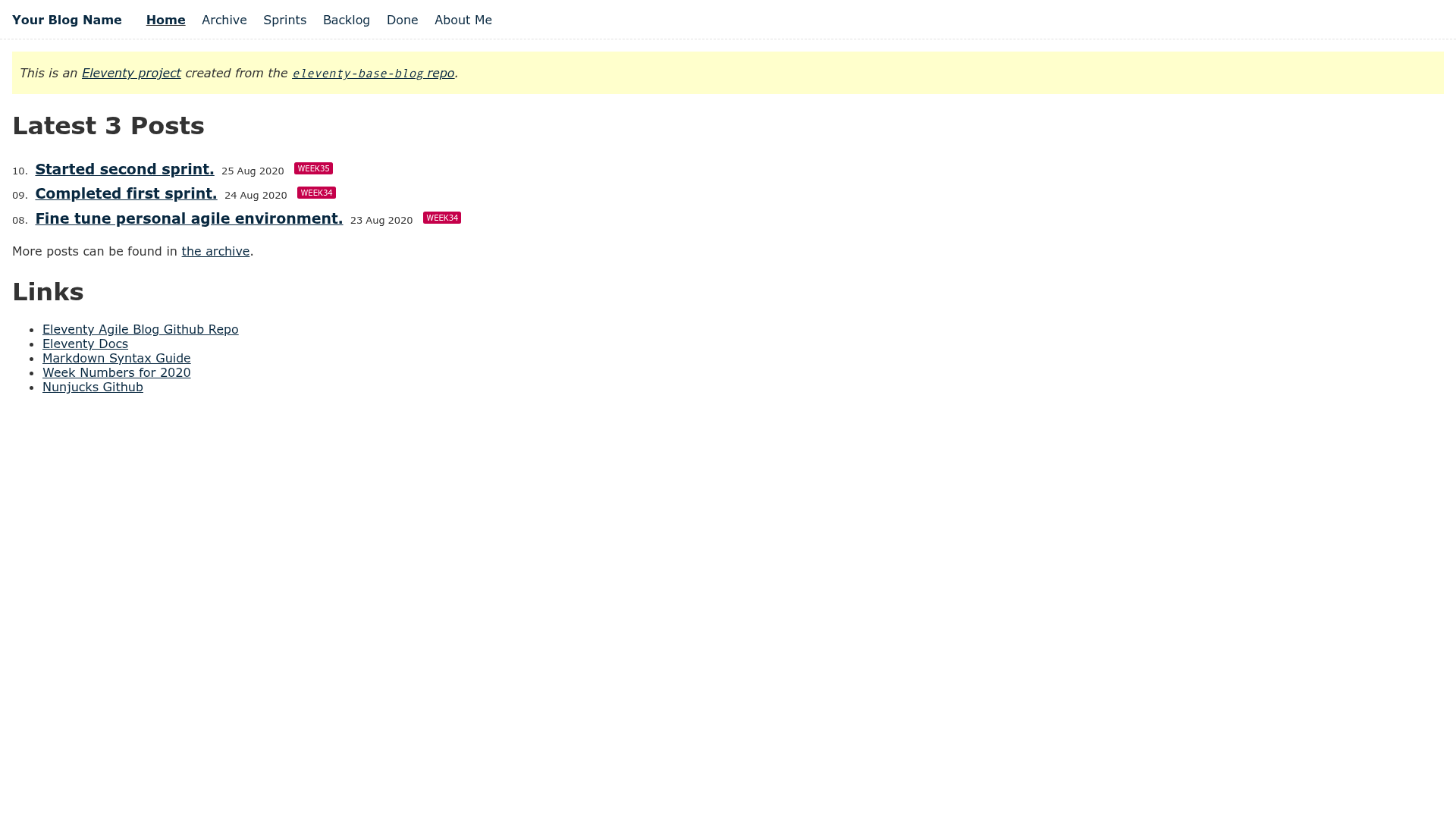Click the '23 Aug 2020' date text

[381, 221]
